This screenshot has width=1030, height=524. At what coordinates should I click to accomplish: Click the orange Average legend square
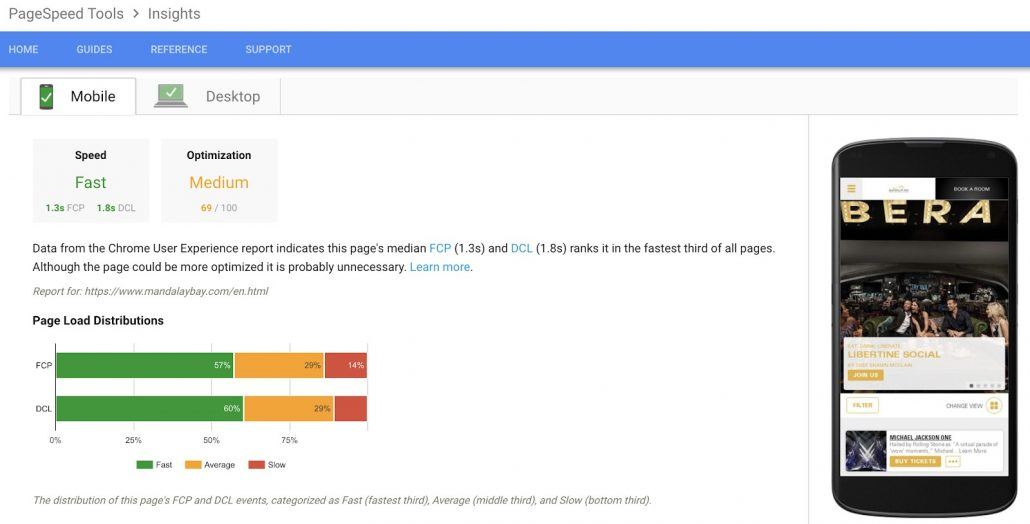click(x=193, y=465)
